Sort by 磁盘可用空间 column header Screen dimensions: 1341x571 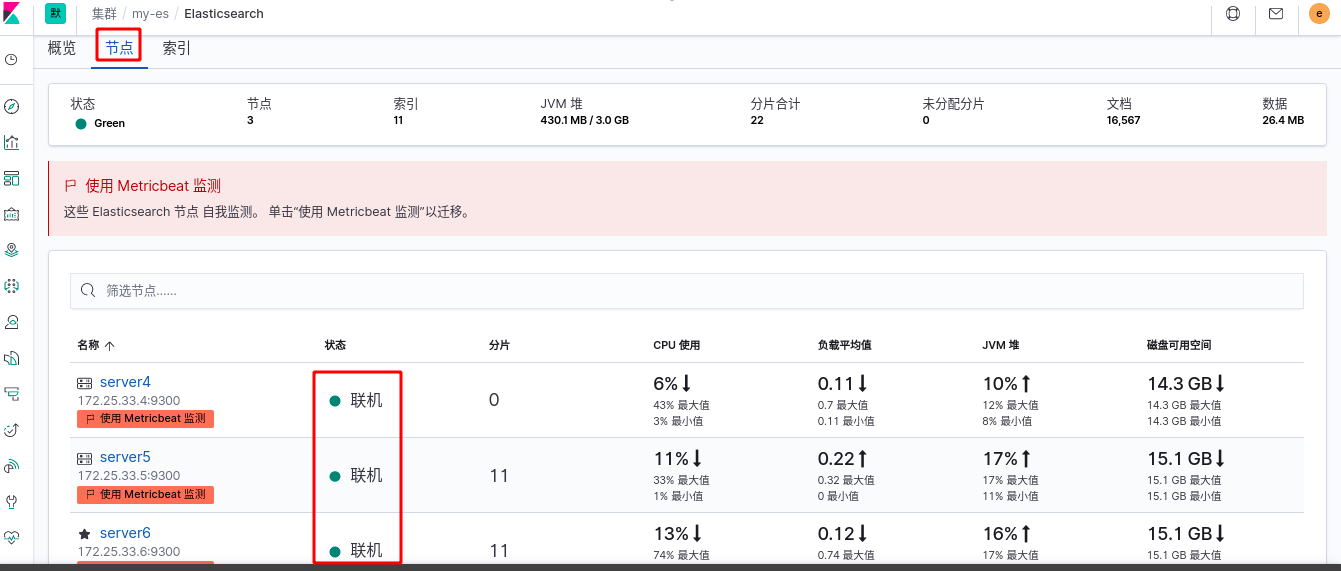coord(1179,345)
